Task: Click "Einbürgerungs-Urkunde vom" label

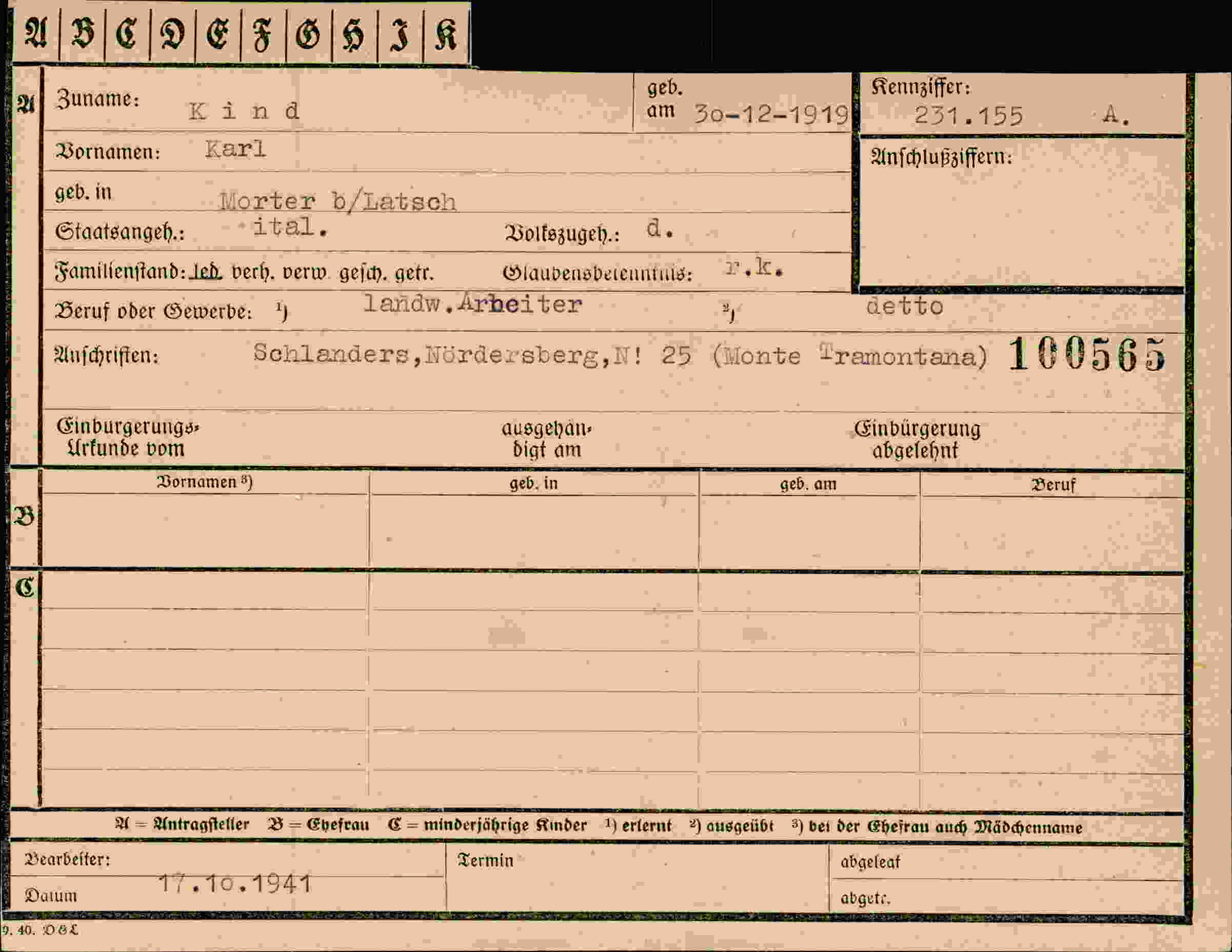Action: pyautogui.click(x=128, y=438)
